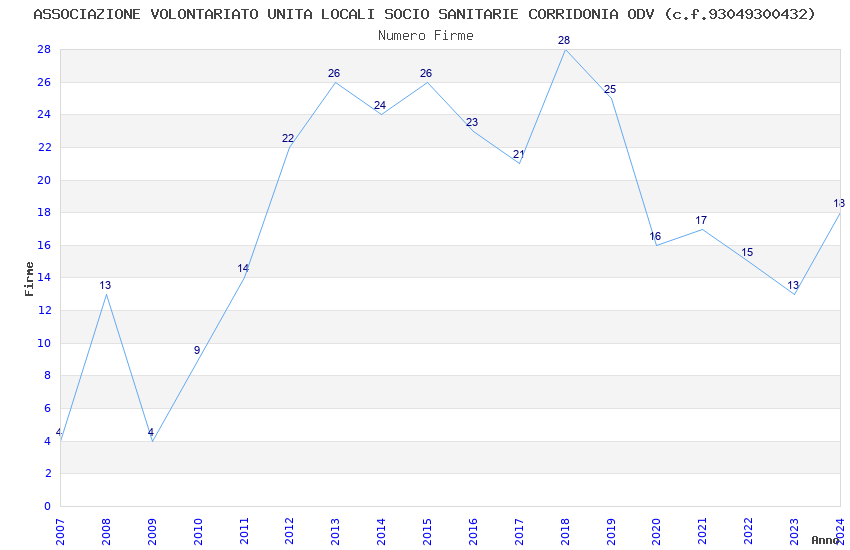Select the 2009 data point labeled 4
850x550 pixels.
(x=151, y=432)
